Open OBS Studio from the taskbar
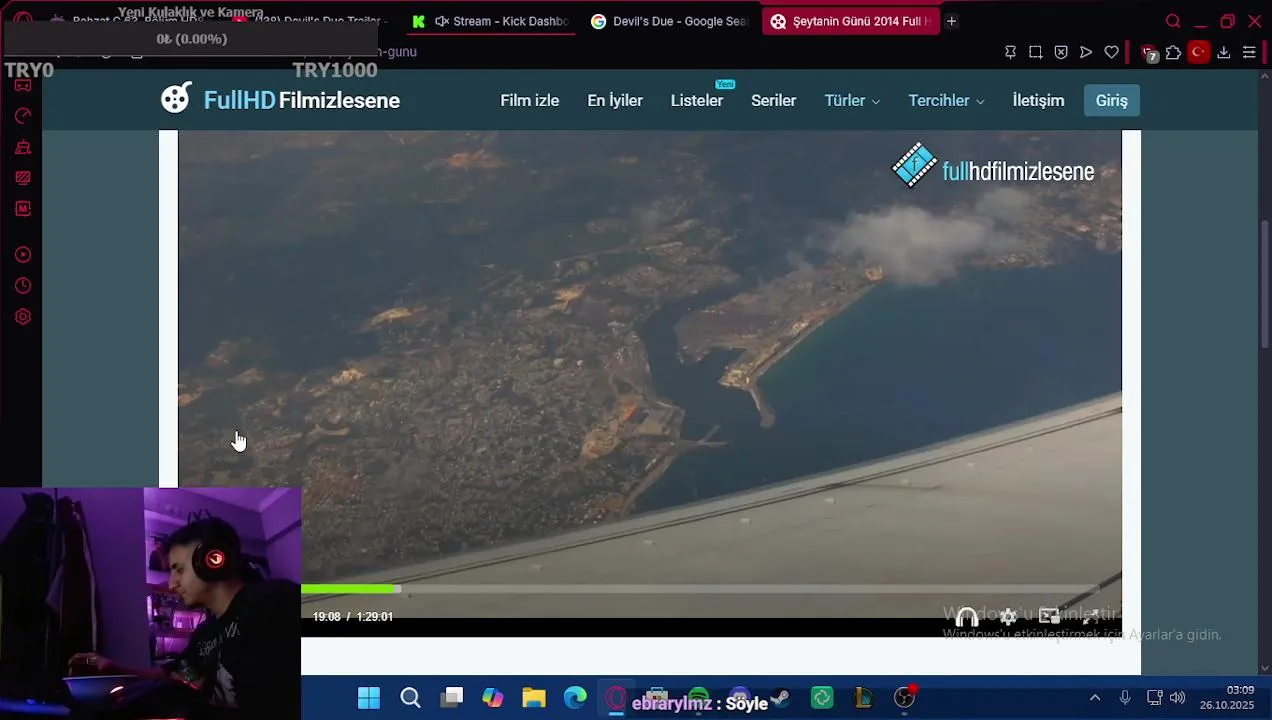The width and height of the screenshot is (1272, 720). [x=904, y=698]
